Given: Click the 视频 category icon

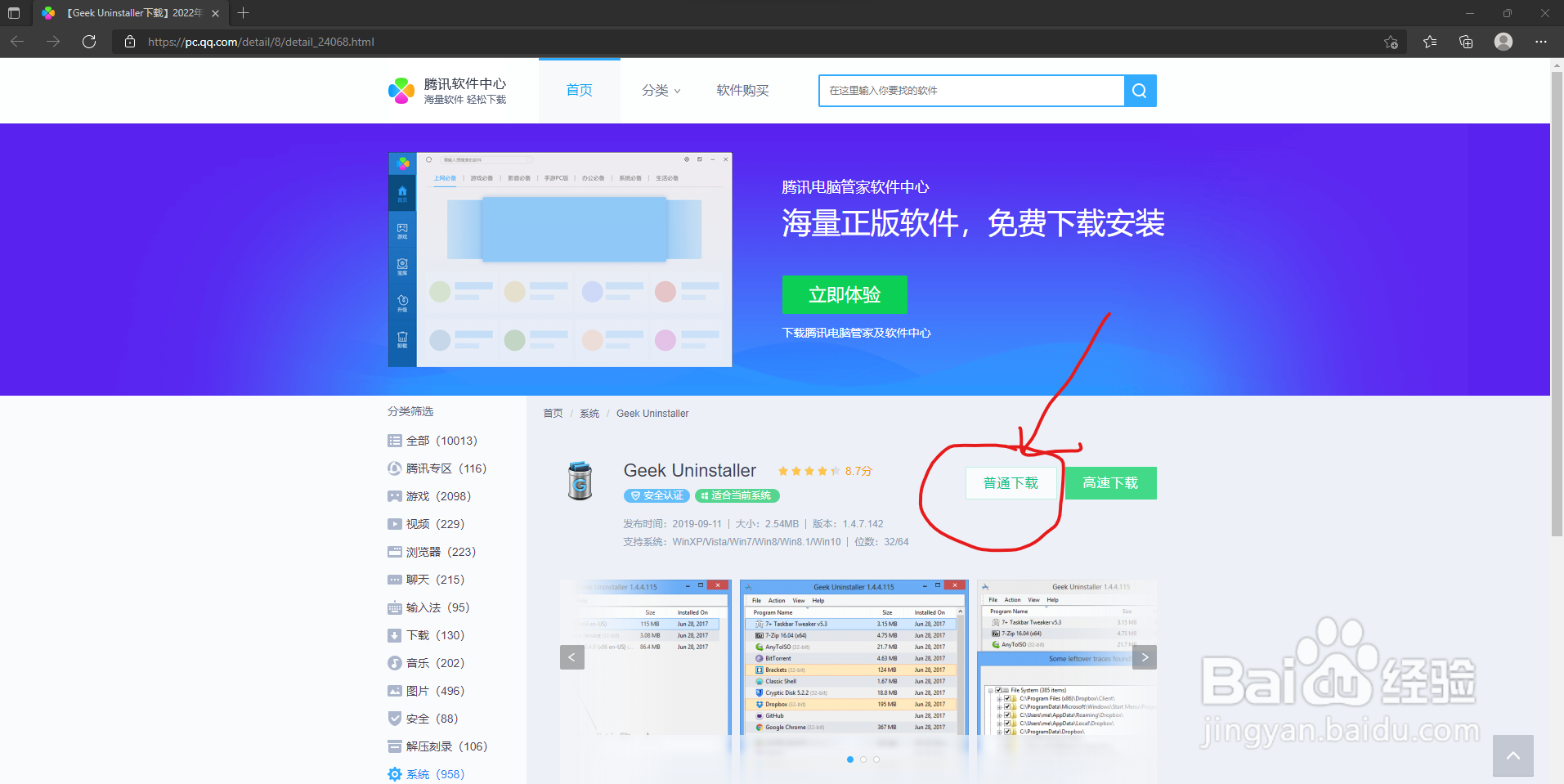Looking at the screenshot, I should tap(395, 524).
